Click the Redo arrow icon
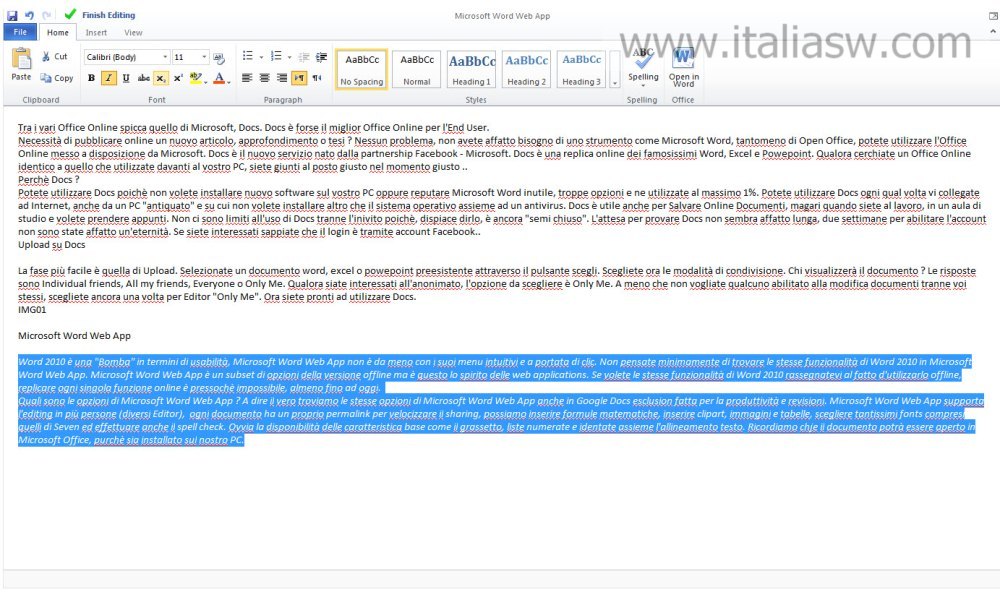The image size is (1000, 592). tap(47, 15)
